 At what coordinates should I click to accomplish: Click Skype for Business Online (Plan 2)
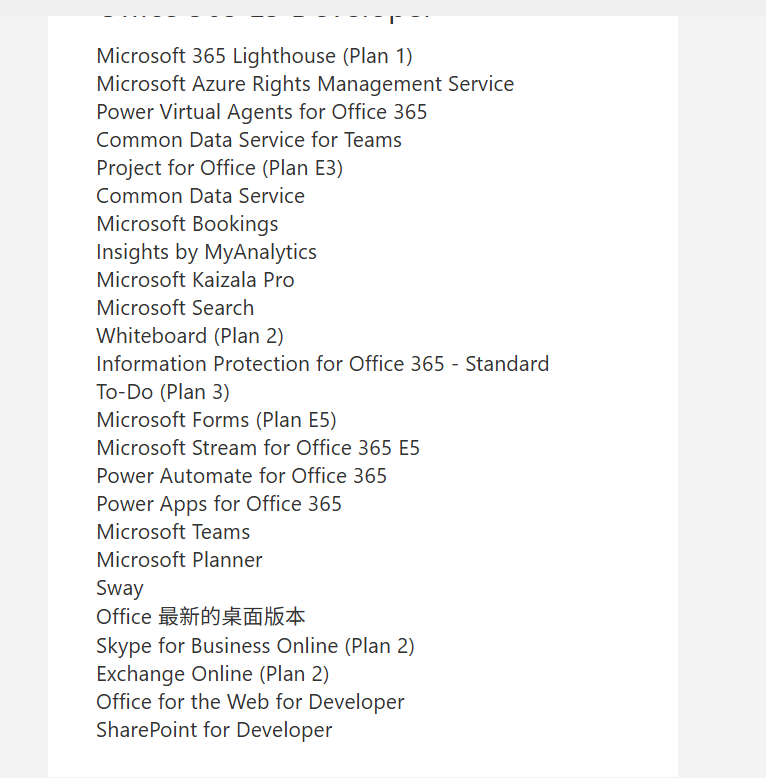tap(255, 646)
